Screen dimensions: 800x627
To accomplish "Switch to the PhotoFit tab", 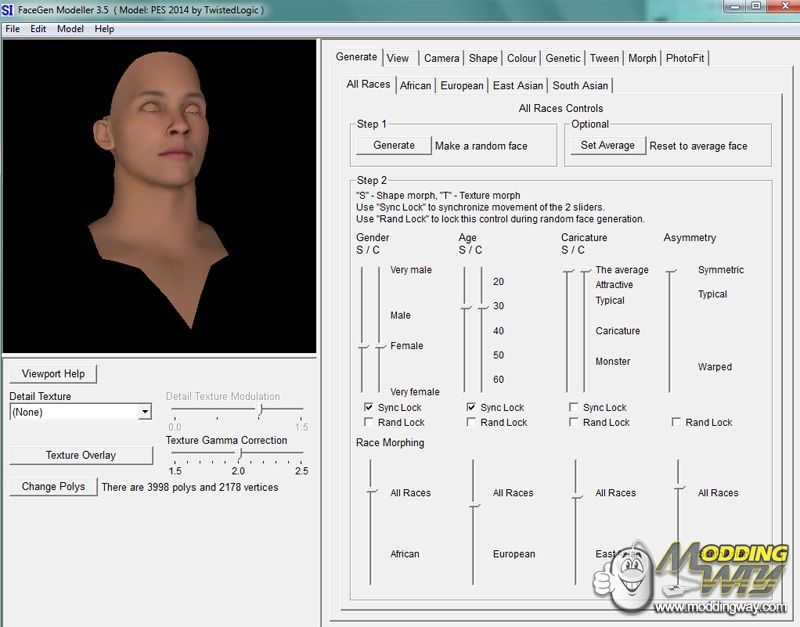I will tap(685, 58).
